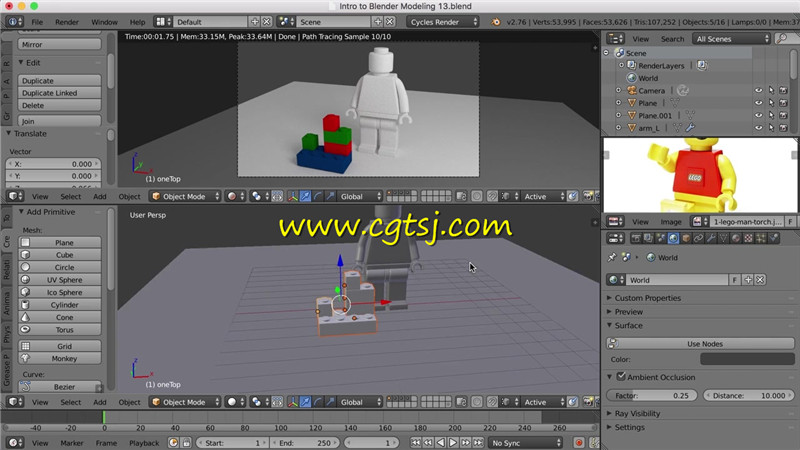Image resolution: width=800 pixels, height=450 pixels.
Task: Open the Object properties cube icon tab
Action: tap(686, 238)
